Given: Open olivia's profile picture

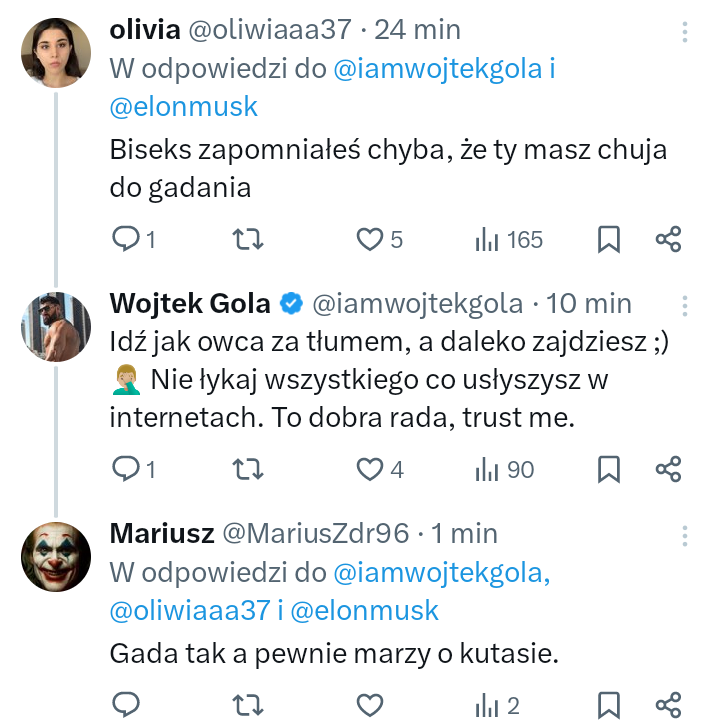Looking at the screenshot, I should coord(56,53).
